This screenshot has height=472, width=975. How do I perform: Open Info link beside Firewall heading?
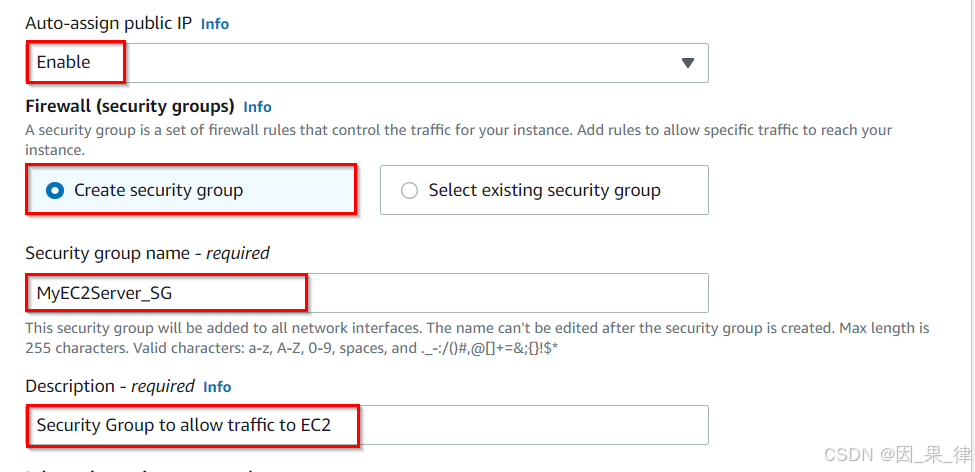pos(257,106)
